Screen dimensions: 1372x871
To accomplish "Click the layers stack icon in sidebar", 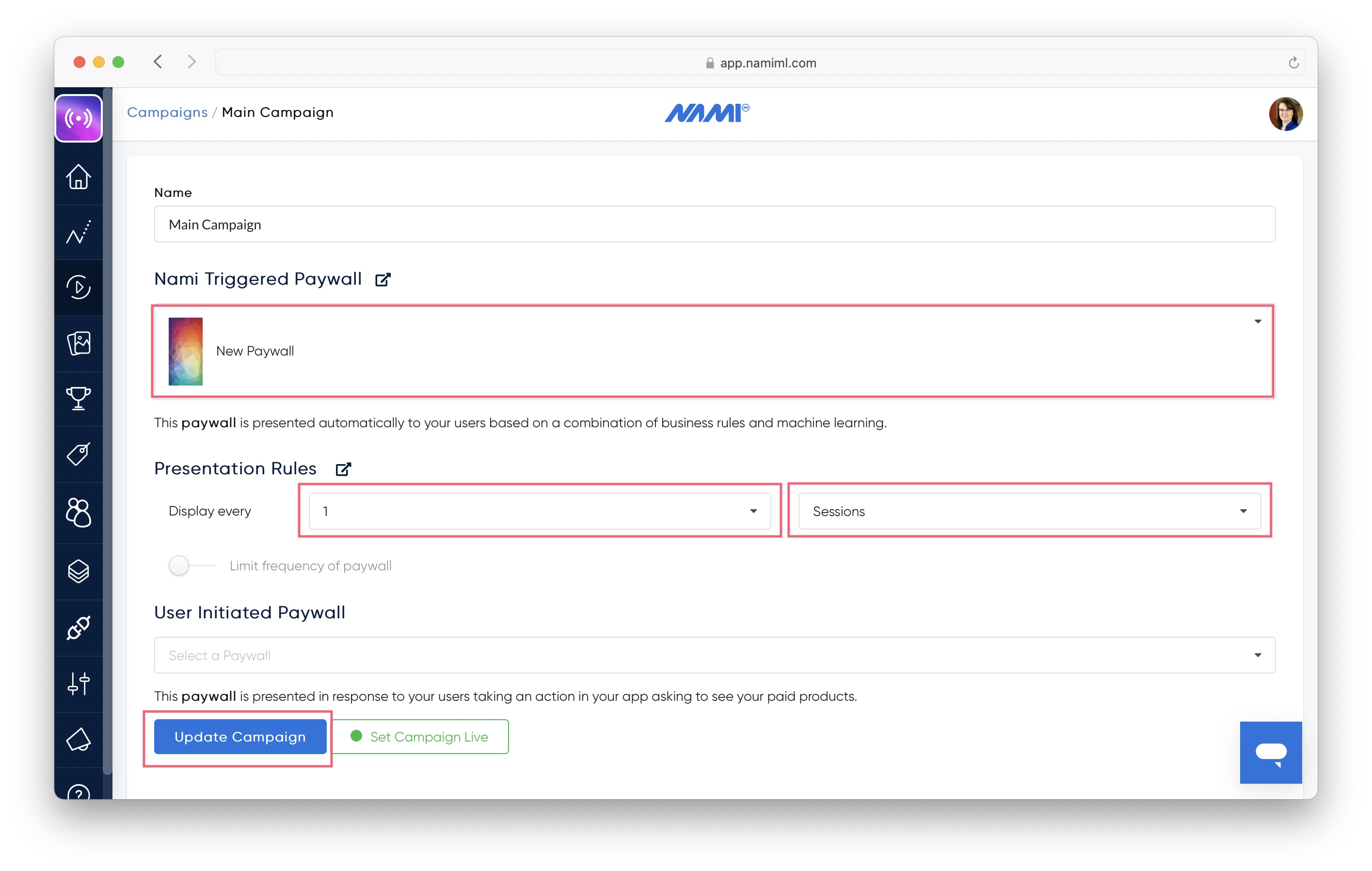I will tap(79, 571).
